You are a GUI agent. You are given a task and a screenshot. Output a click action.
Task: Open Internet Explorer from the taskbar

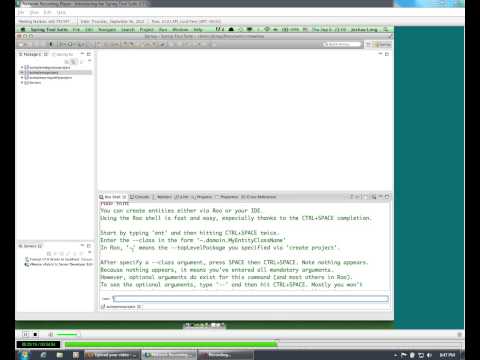[x=44, y=355]
